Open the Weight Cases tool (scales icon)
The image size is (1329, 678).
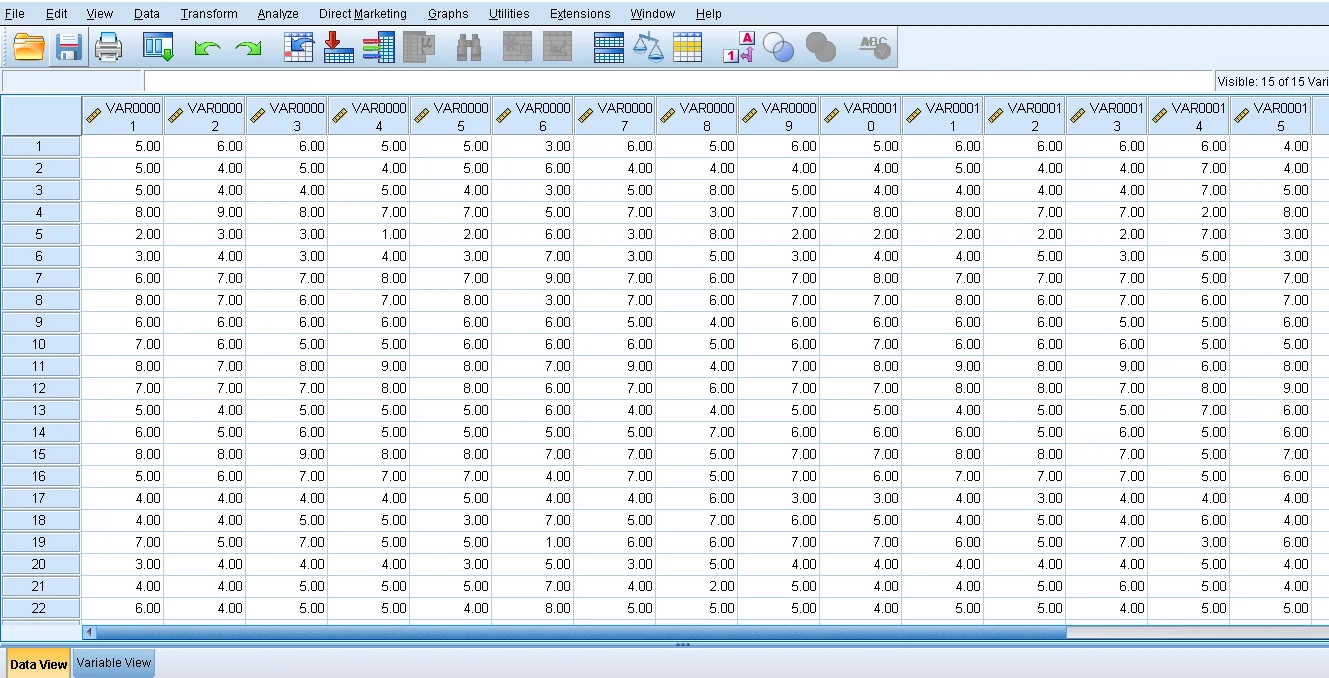pos(648,46)
